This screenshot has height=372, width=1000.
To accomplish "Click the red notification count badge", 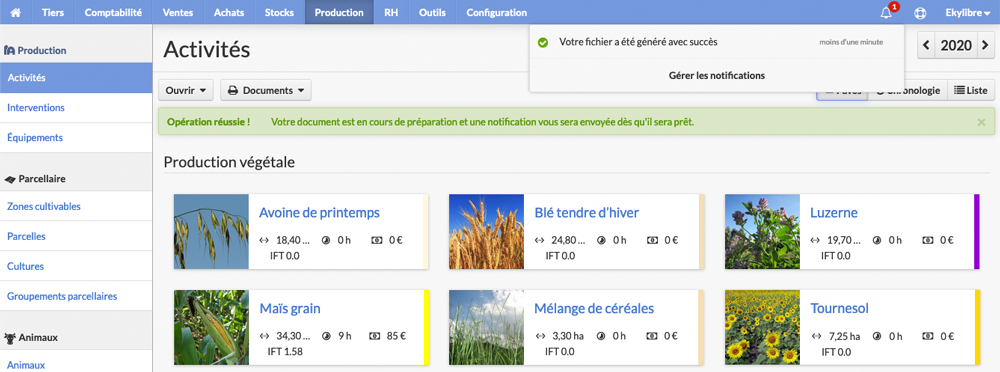I will 894,7.
